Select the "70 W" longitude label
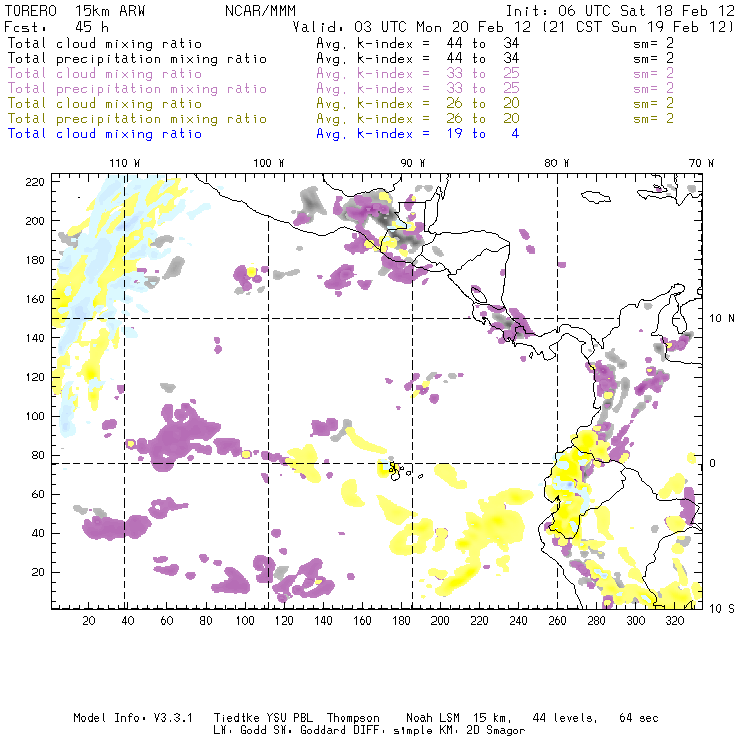Viewport: 740px width, 740px height. pos(702,163)
